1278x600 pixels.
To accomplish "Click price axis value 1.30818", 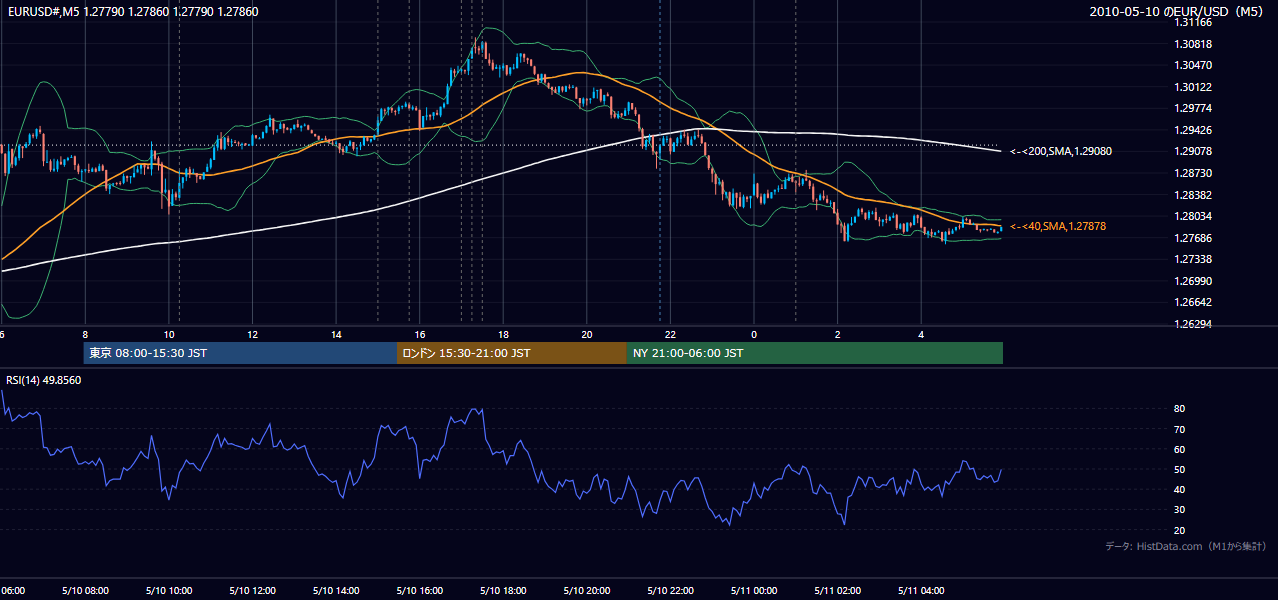I will coord(1193,44).
